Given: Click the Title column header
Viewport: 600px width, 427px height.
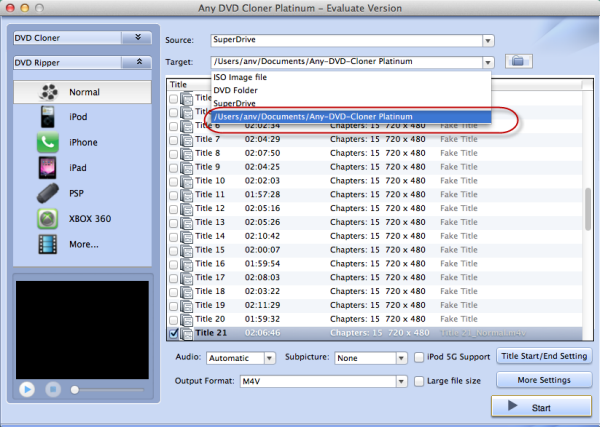Looking at the screenshot, I should 178,85.
